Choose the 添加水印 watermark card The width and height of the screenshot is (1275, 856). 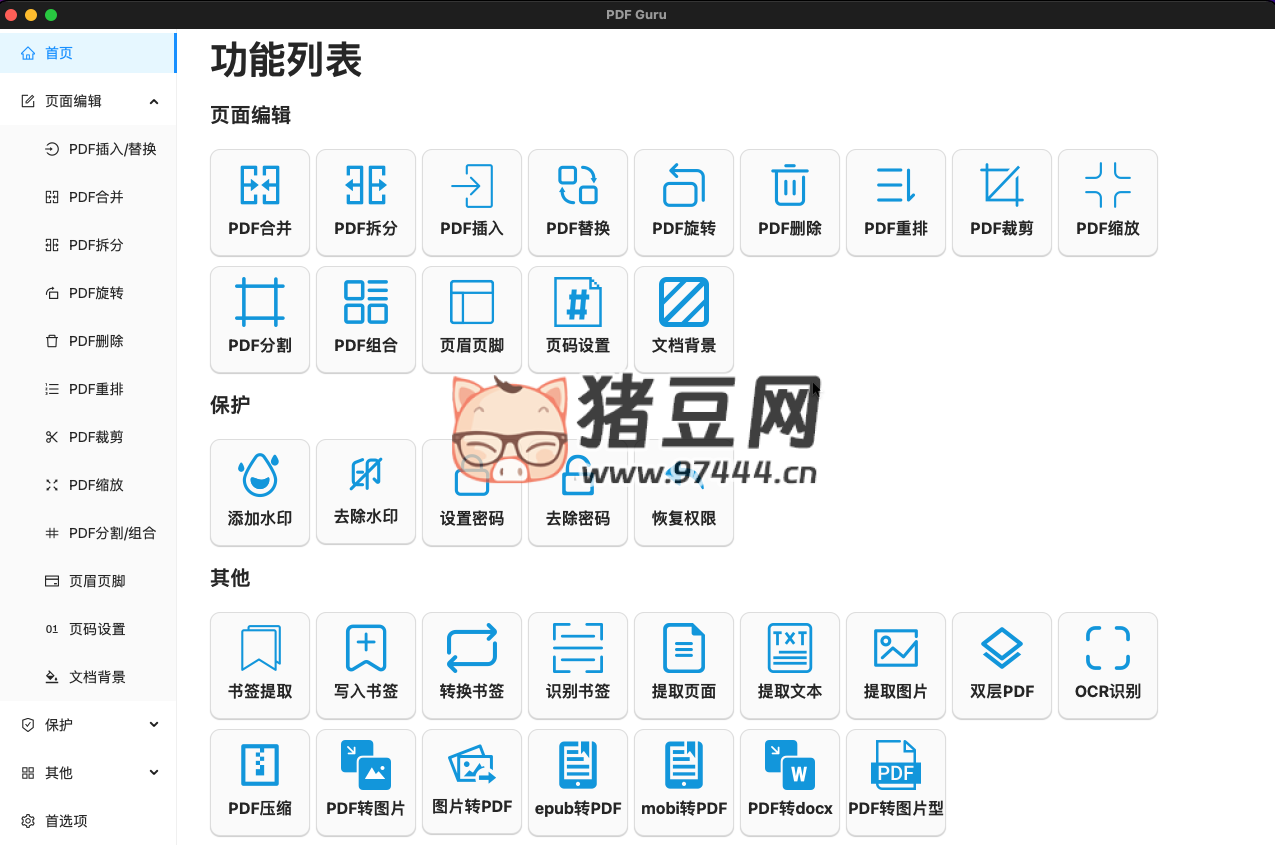(260, 492)
